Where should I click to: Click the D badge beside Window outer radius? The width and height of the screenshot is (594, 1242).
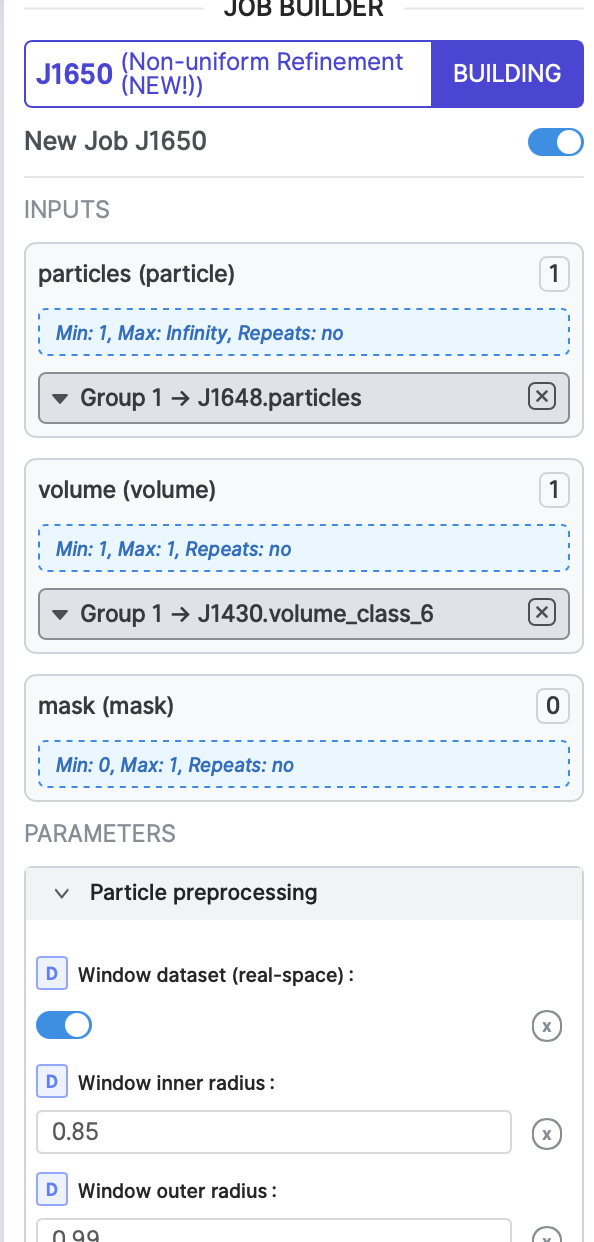point(52,1190)
